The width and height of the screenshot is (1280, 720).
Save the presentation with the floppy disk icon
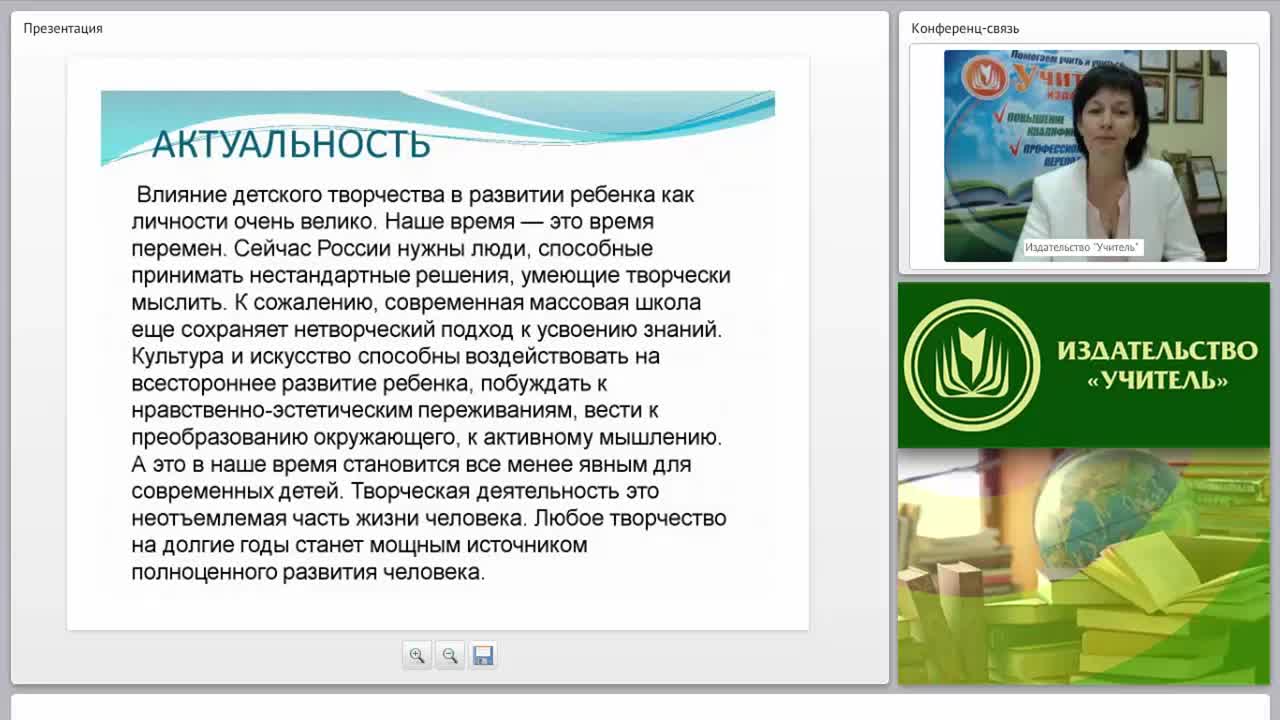483,656
